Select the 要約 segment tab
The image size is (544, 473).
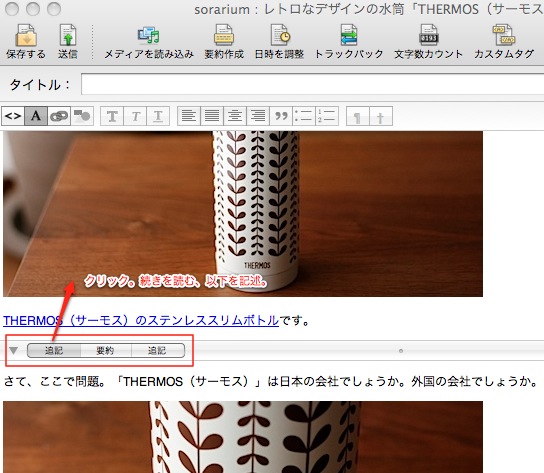pos(106,350)
